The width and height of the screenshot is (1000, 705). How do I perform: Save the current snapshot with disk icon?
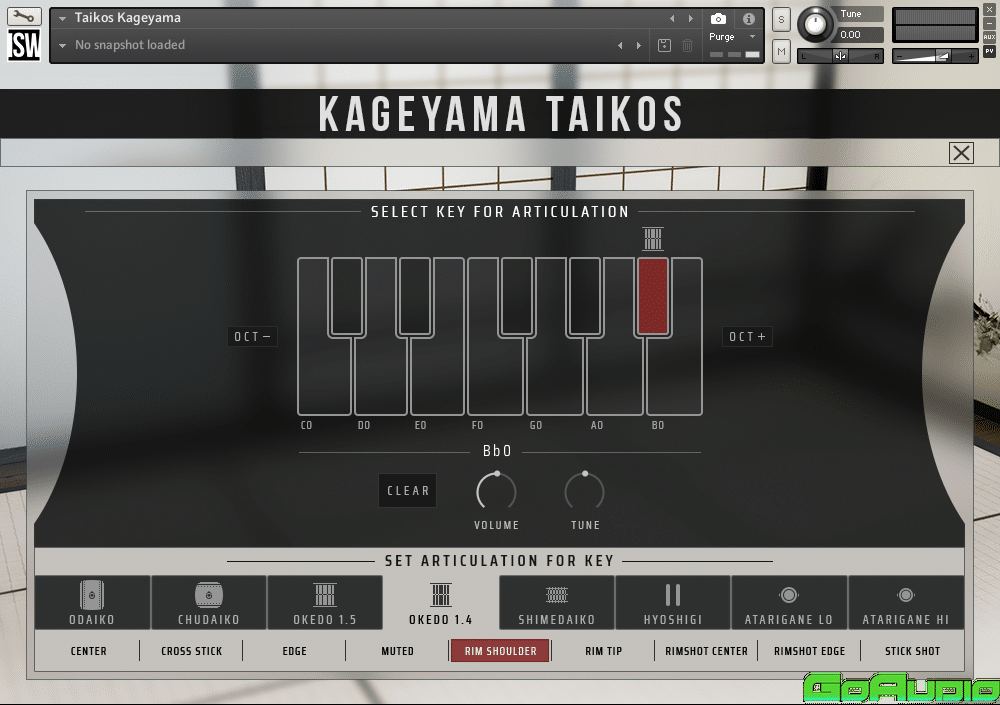click(664, 45)
